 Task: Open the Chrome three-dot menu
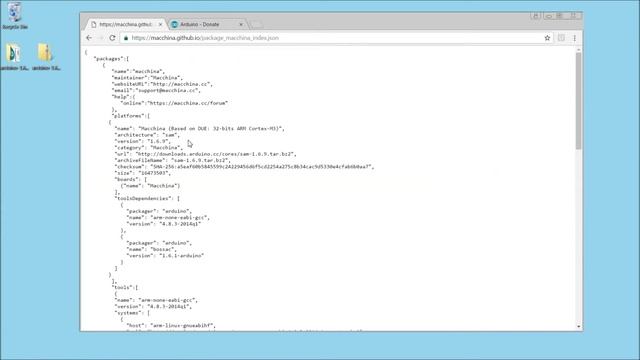point(575,38)
